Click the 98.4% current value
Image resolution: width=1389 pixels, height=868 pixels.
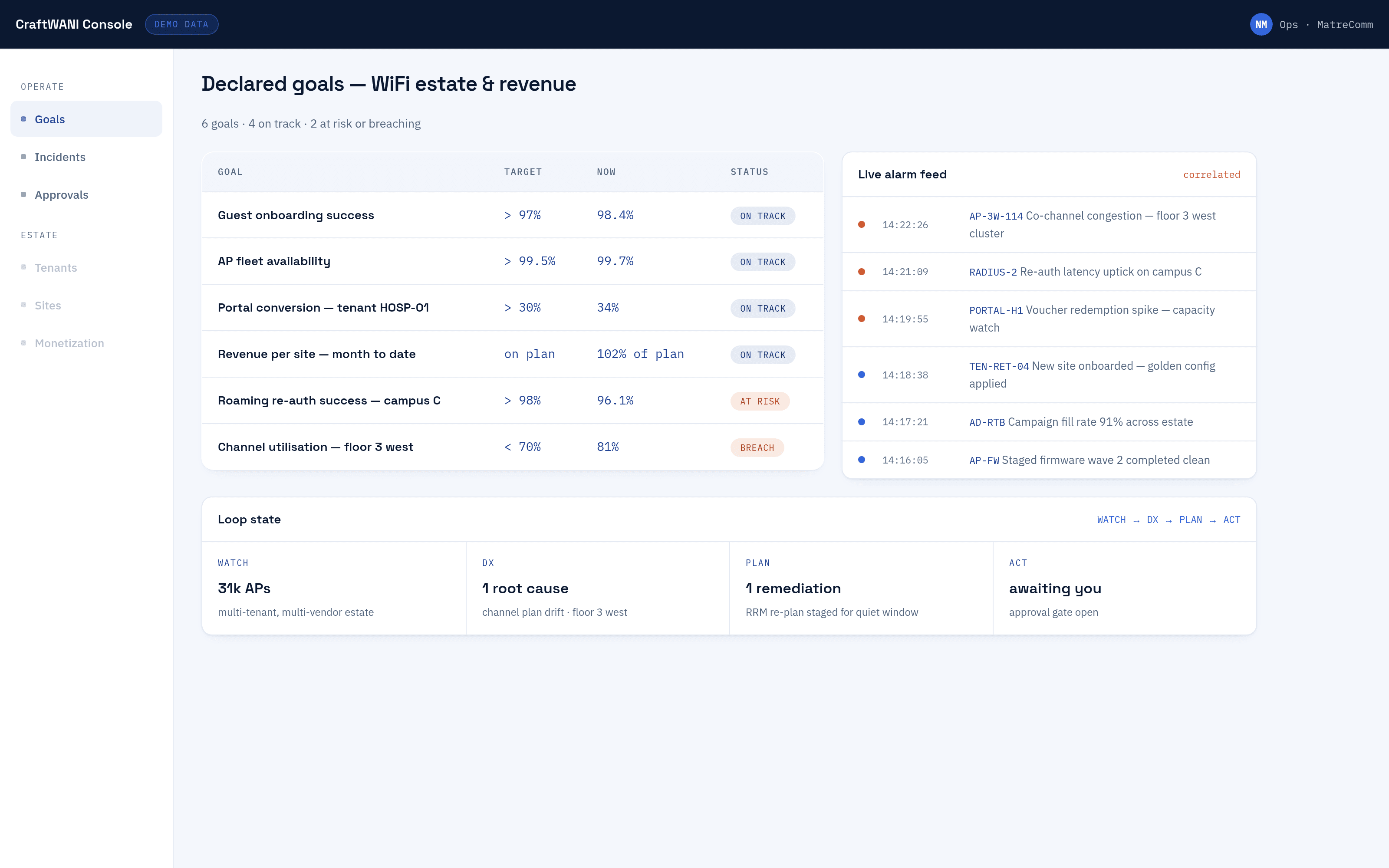615,215
